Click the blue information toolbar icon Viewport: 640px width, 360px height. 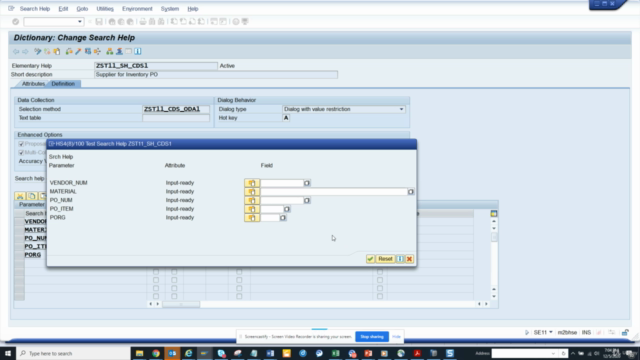click(138, 51)
